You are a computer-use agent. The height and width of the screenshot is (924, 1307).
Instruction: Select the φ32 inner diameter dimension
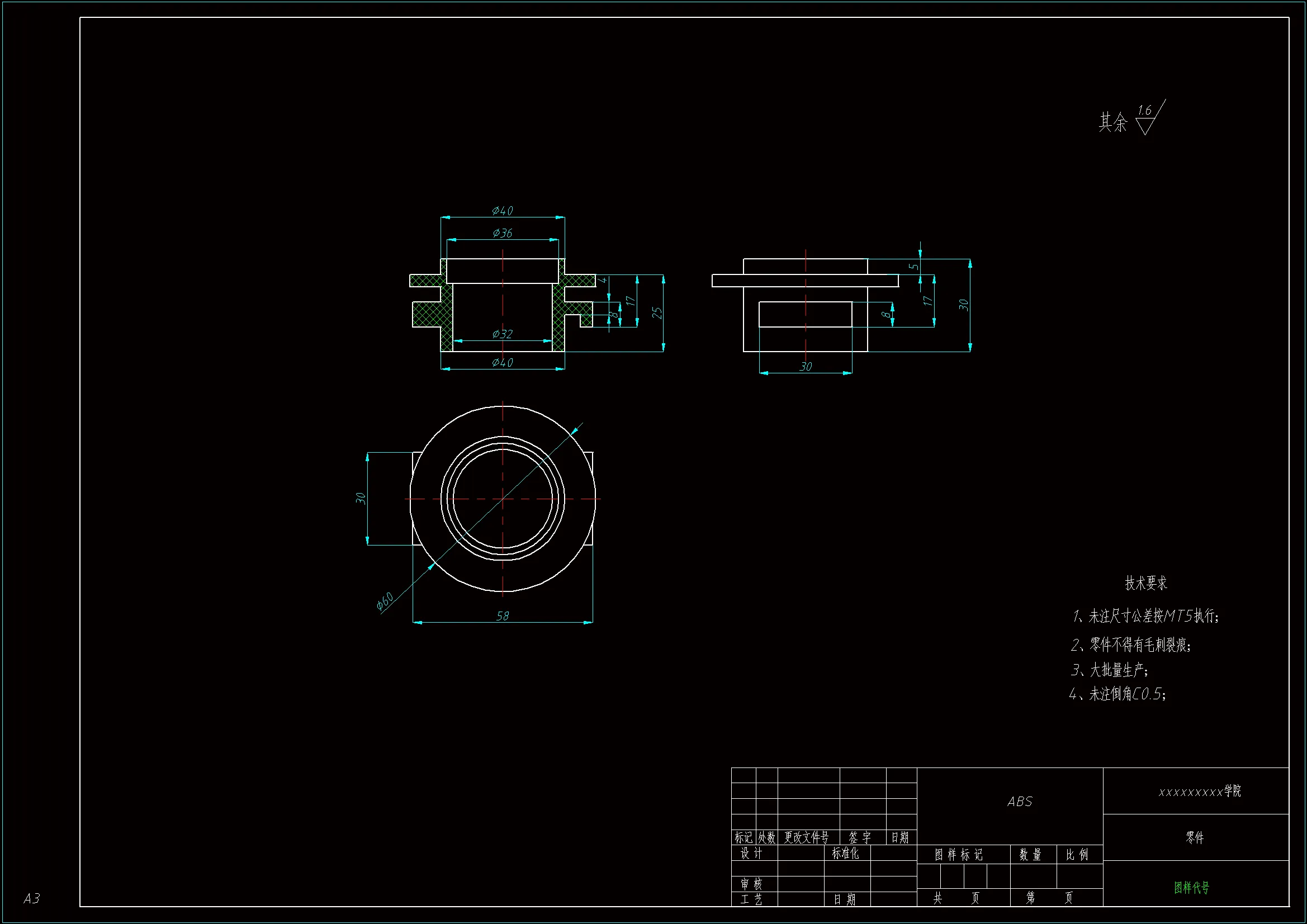click(503, 334)
